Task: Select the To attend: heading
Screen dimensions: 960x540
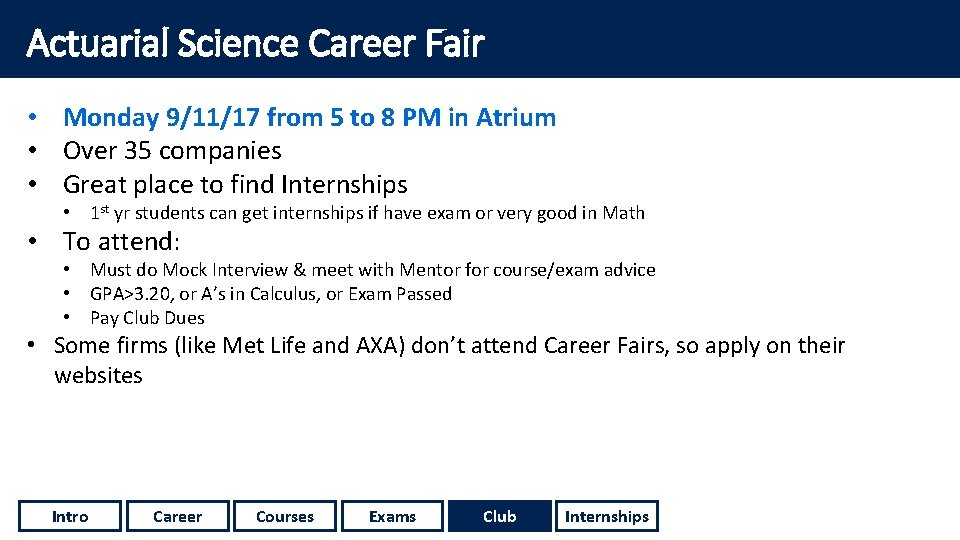Action: click(121, 241)
